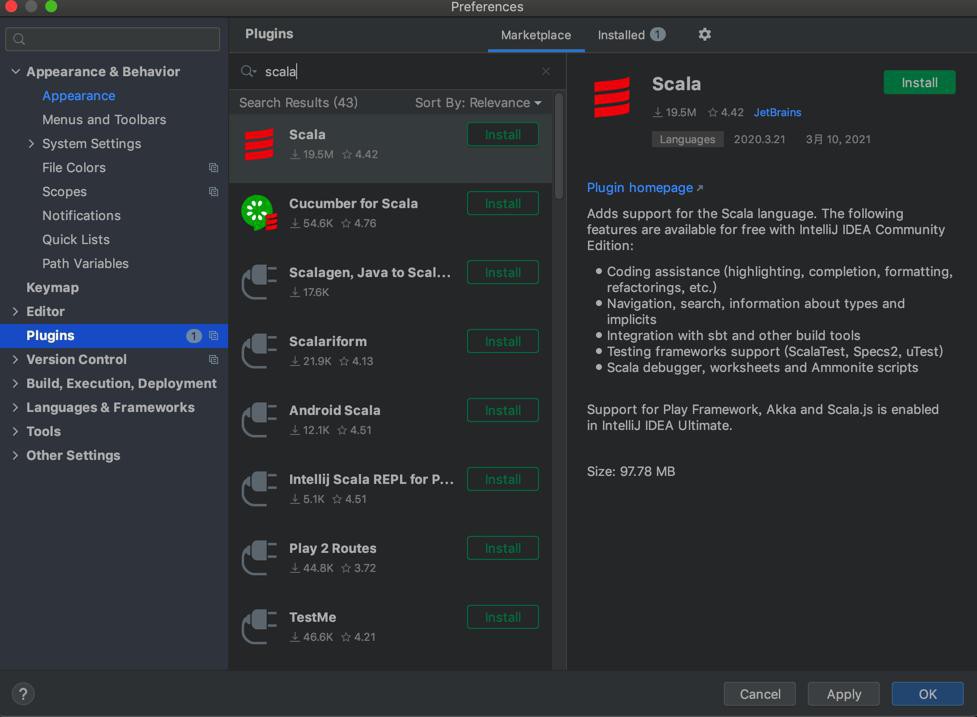Install the Intellij Scala REPL plugin
This screenshot has height=717, width=977.
point(503,480)
